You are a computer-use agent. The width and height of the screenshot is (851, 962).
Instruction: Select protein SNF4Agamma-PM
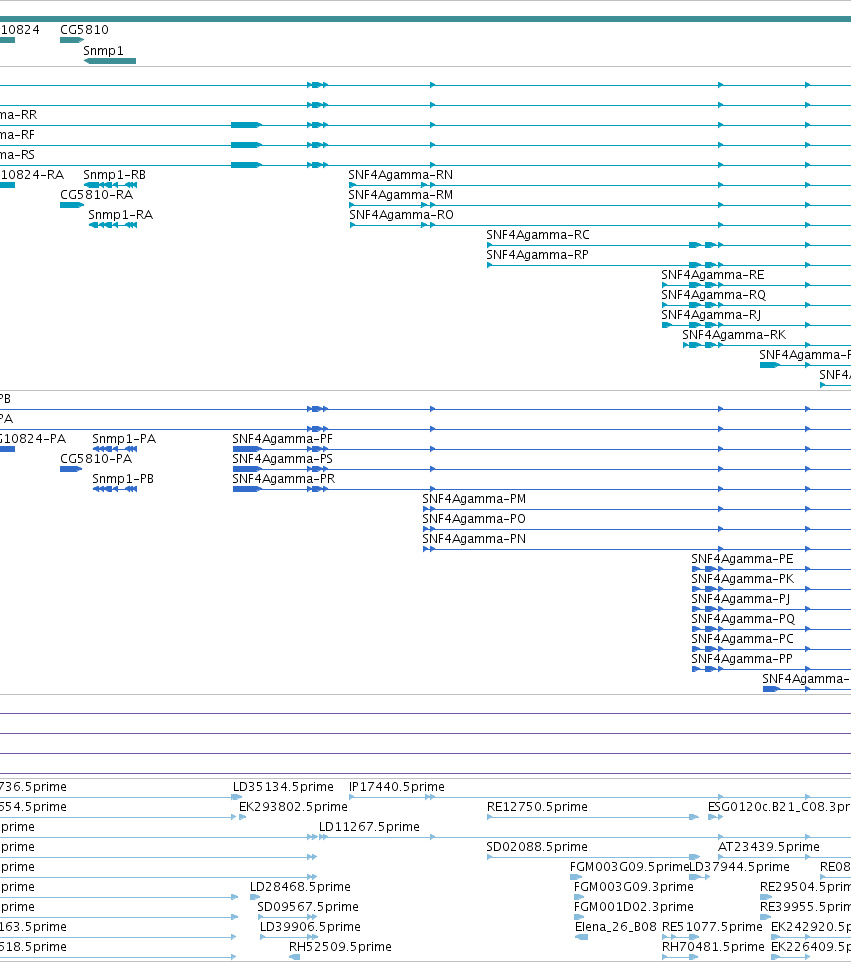474,499
